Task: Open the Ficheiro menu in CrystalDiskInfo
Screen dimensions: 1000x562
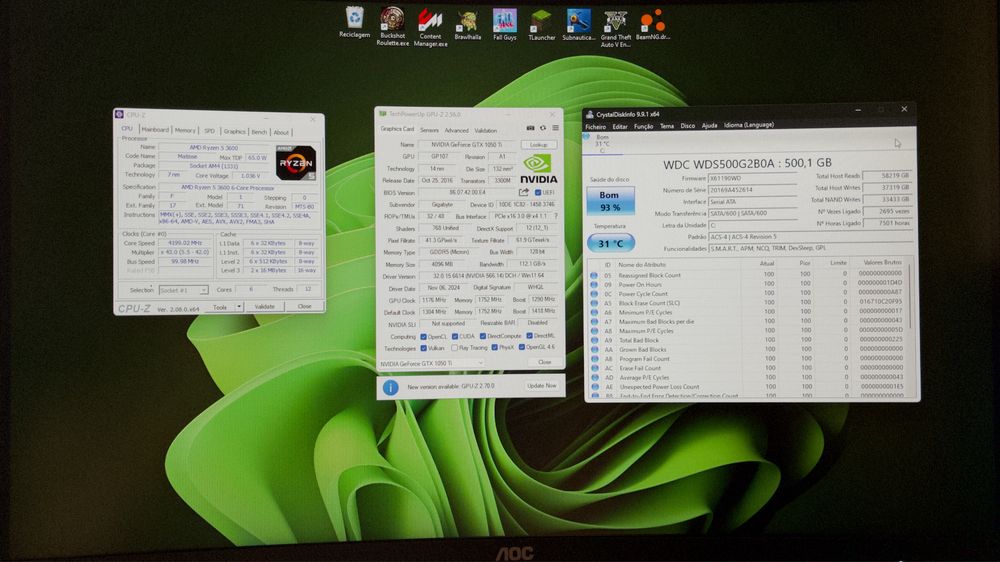Action: click(596, 127)
